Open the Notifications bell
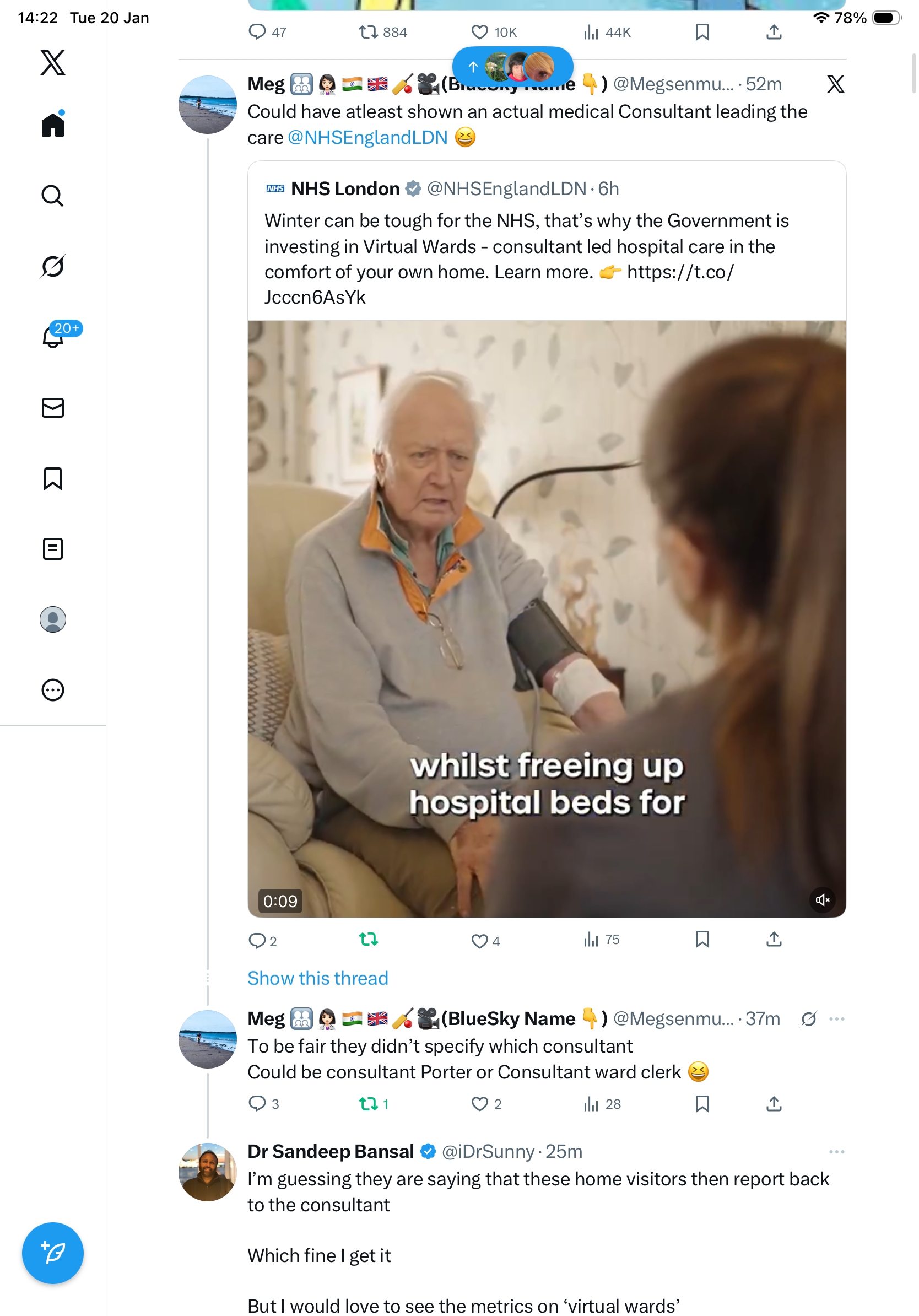The height and width of the screenshot is (1316, 919). click(x=53, y=337)
